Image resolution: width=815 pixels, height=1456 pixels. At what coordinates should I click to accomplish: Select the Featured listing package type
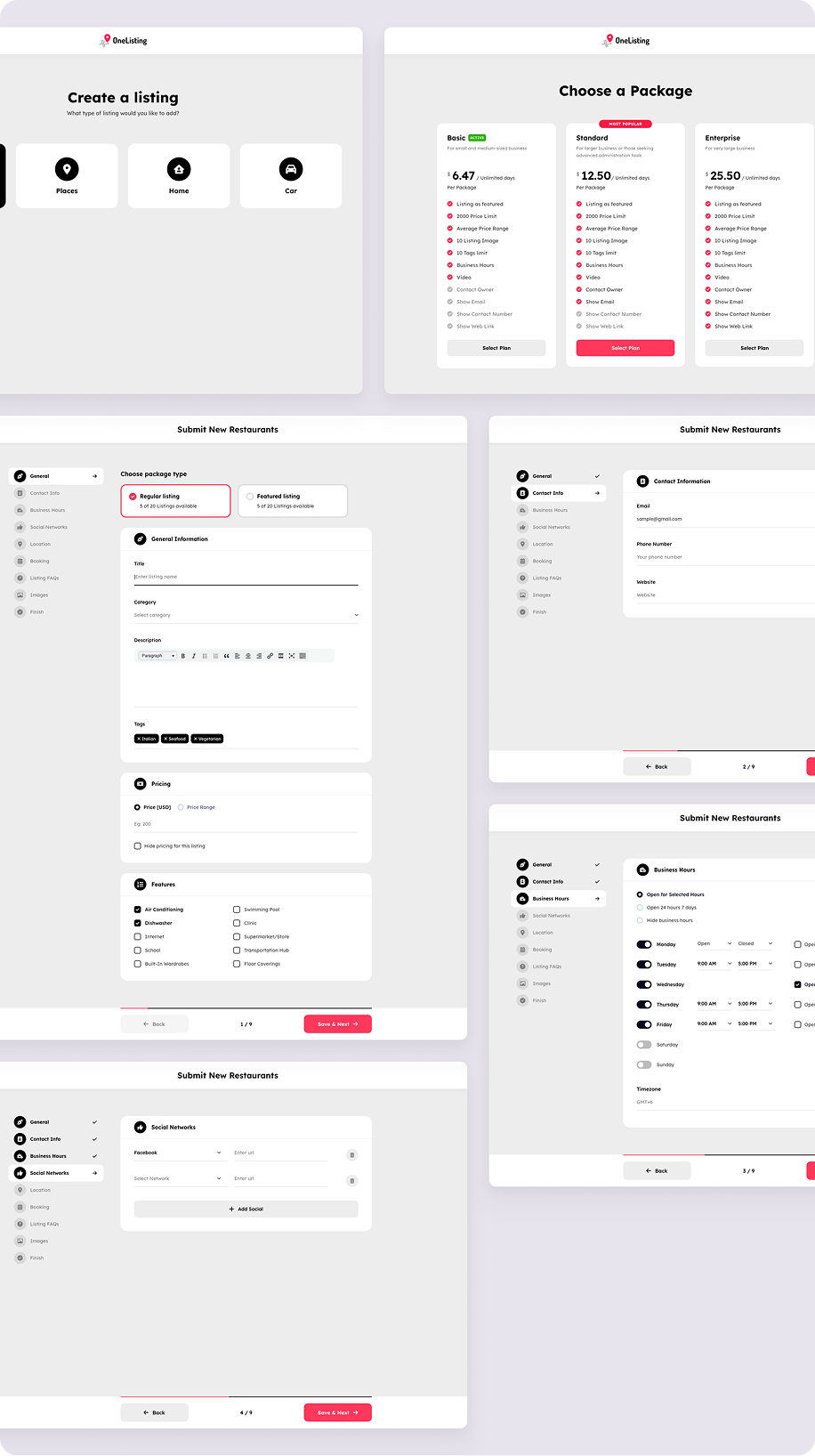tap(293, 501)
